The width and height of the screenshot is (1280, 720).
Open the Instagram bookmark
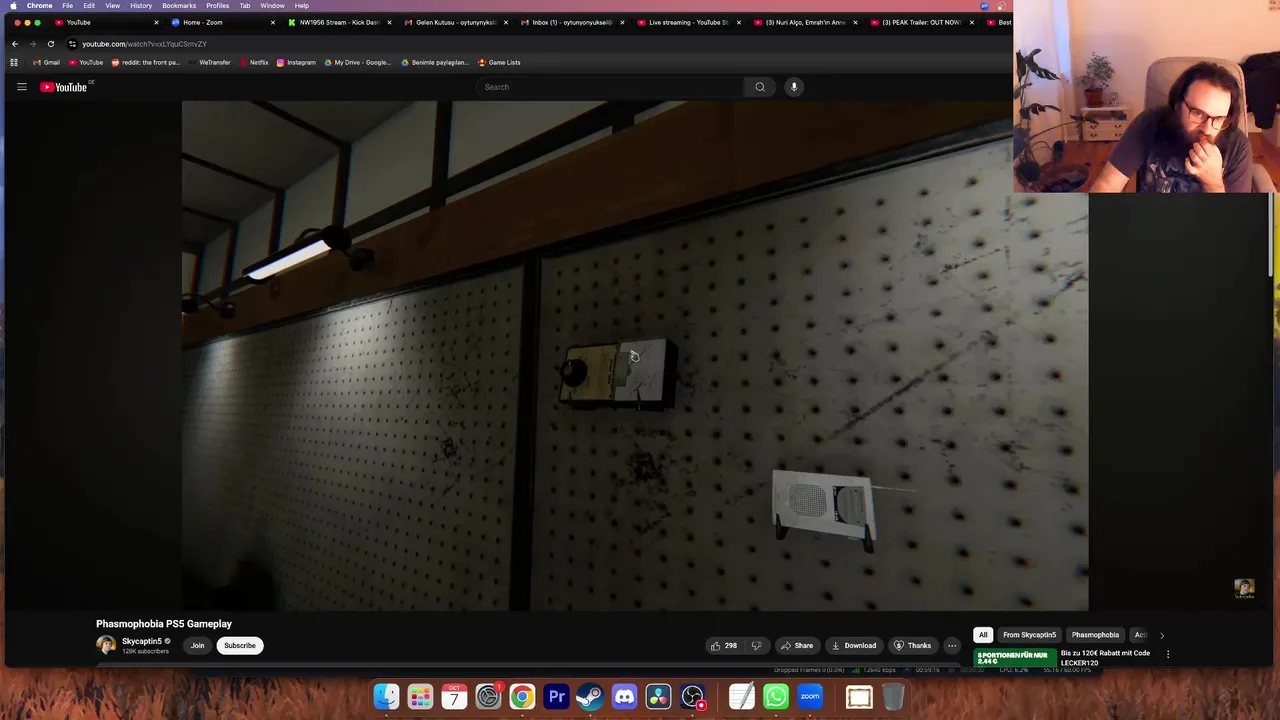click(296, 62)
